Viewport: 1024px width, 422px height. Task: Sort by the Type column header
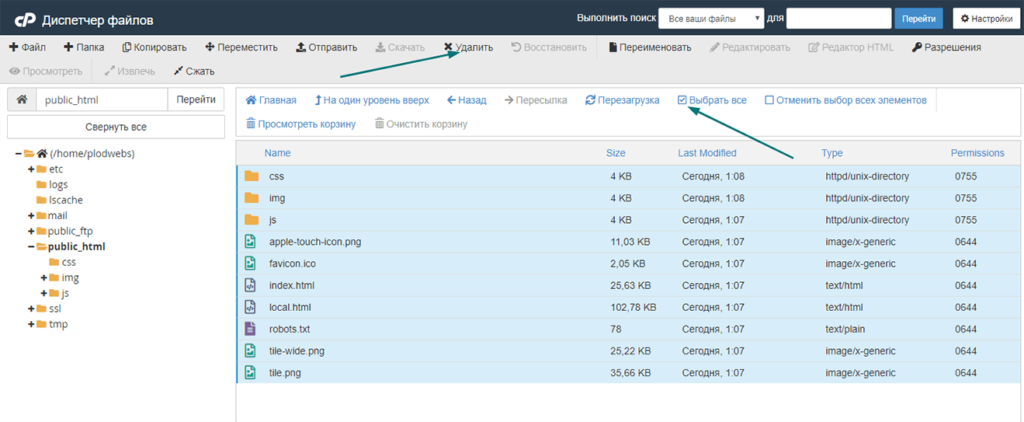pyautogui.click(x=832, y=153)
